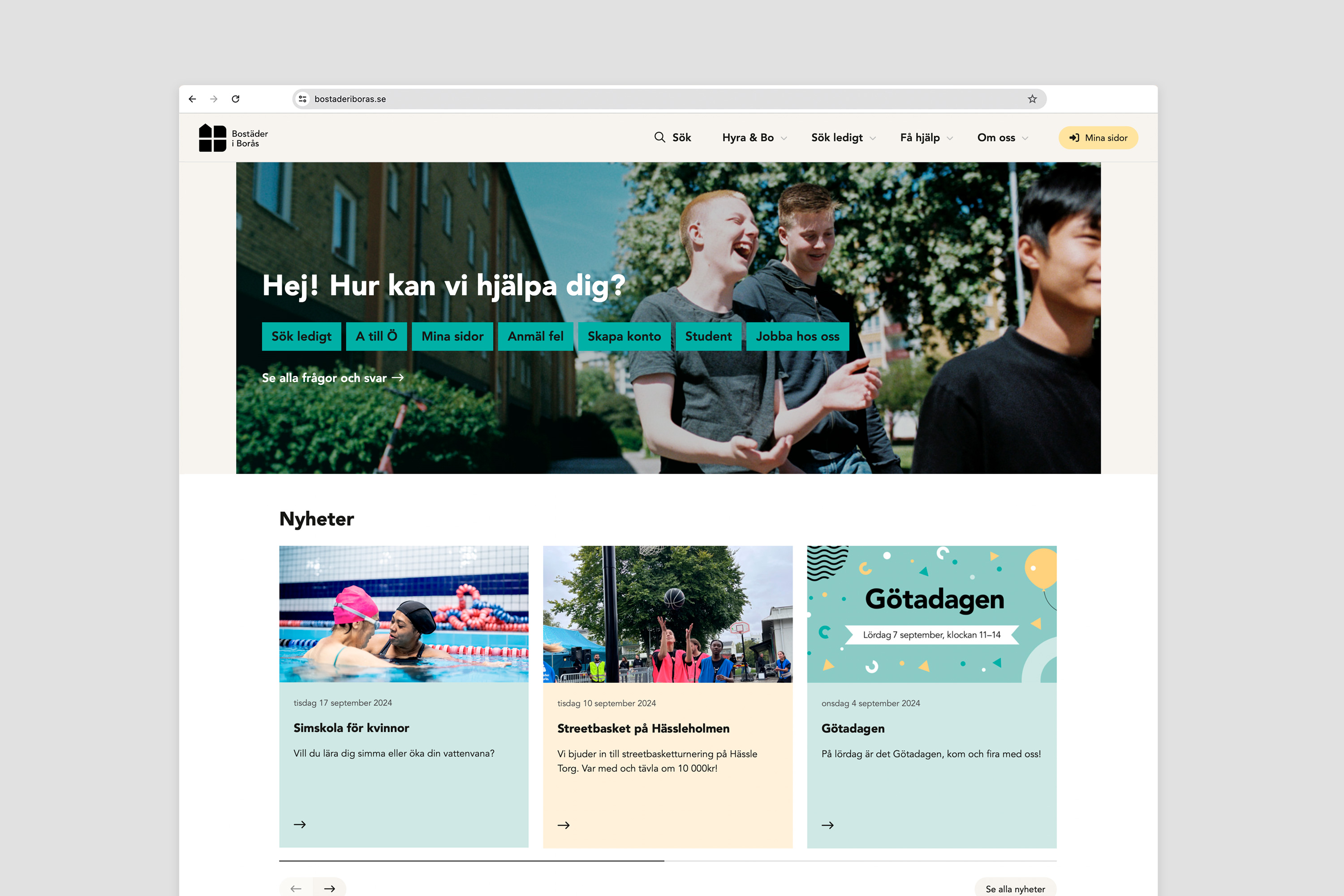Click arrow on Götadagen card

828,825
